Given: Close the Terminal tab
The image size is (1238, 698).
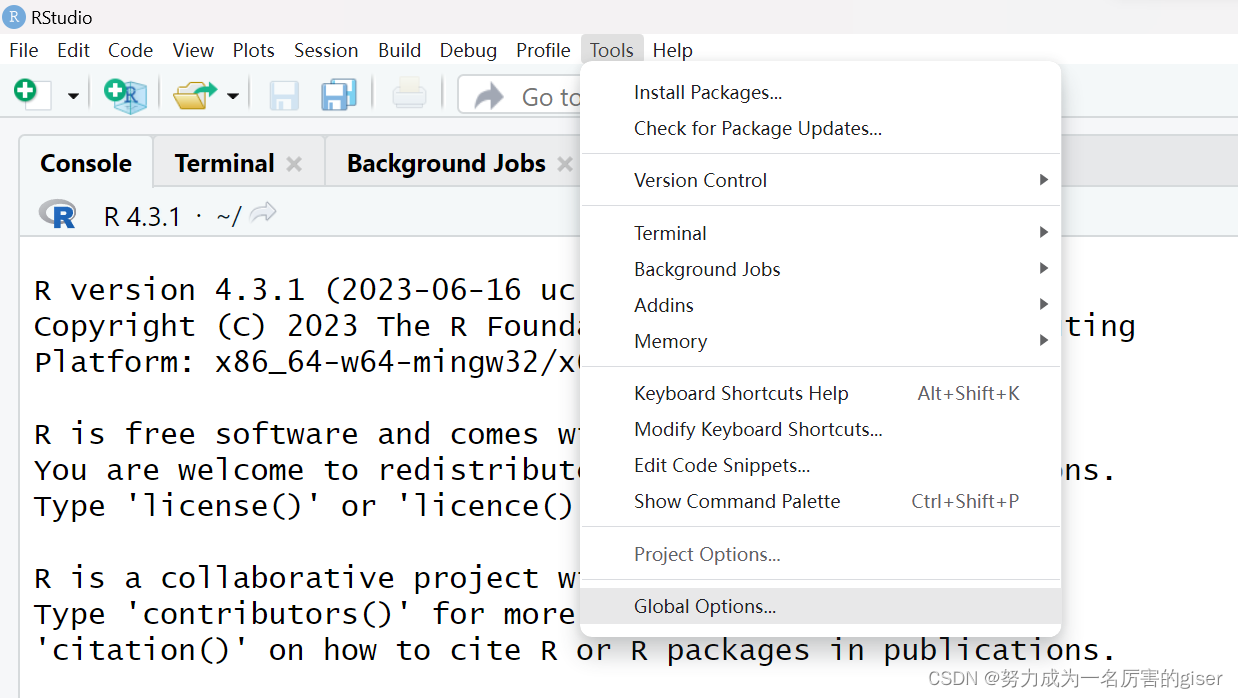Looking at the screenshot, I should [x=294, y=164].
